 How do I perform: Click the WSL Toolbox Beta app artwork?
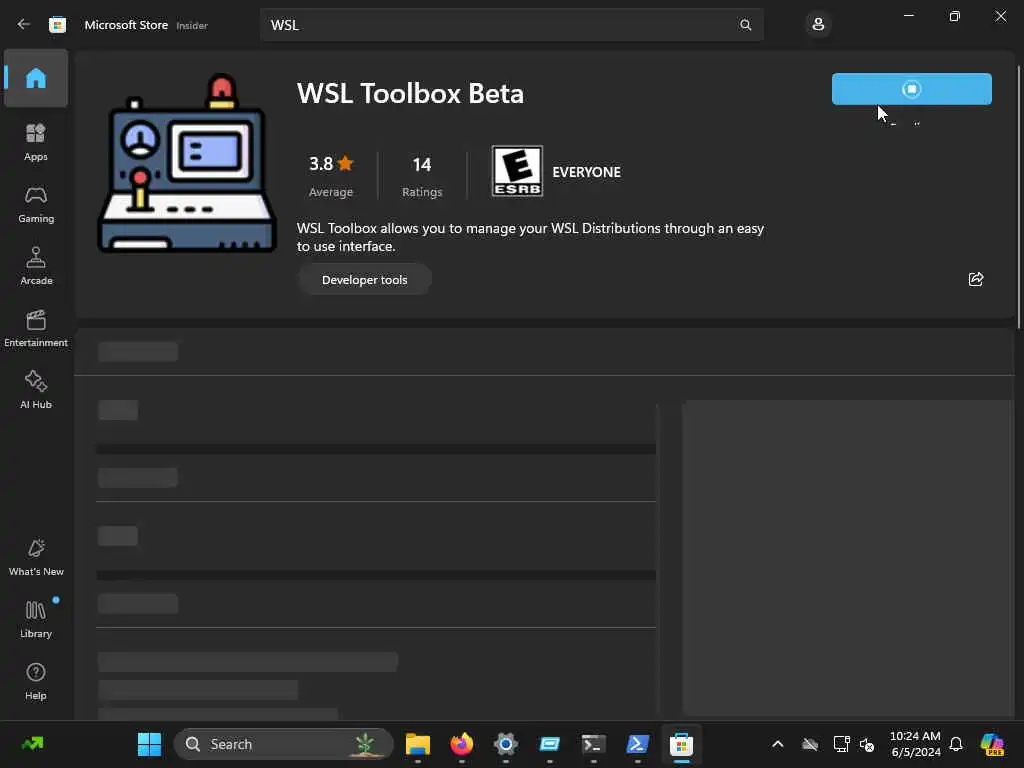pos(187,163)
